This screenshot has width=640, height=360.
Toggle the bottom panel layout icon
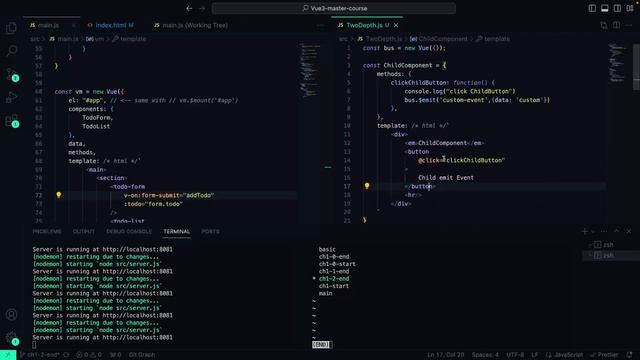pos(604,8)
